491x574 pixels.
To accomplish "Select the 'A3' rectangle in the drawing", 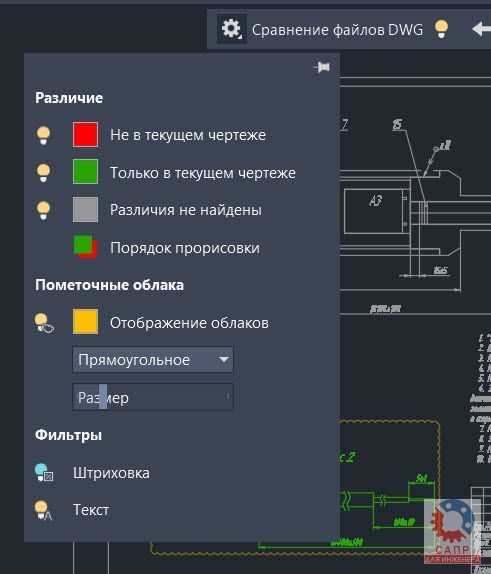I will point(376,211).
